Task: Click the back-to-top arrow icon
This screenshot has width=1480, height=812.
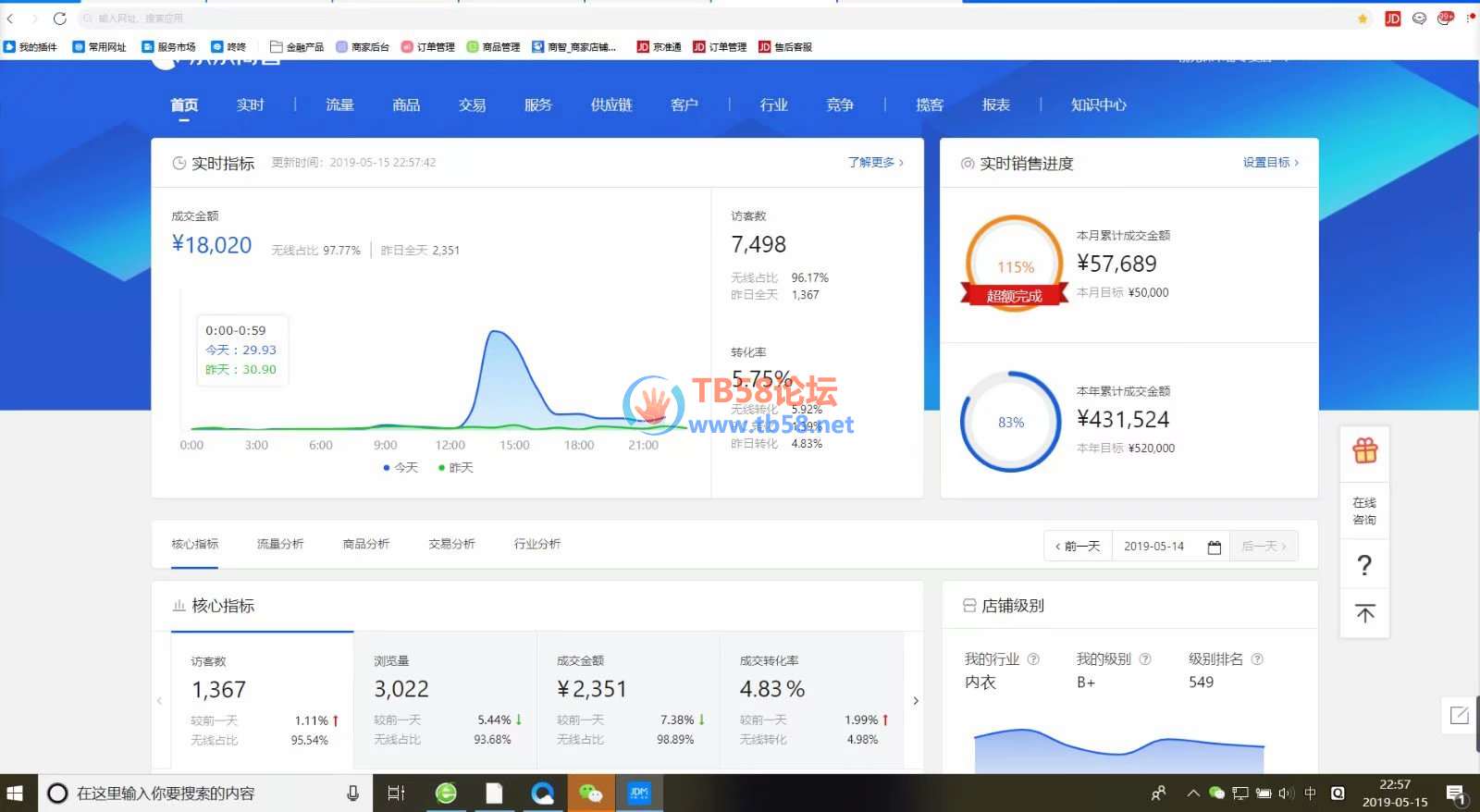Action: (1364, 613)
